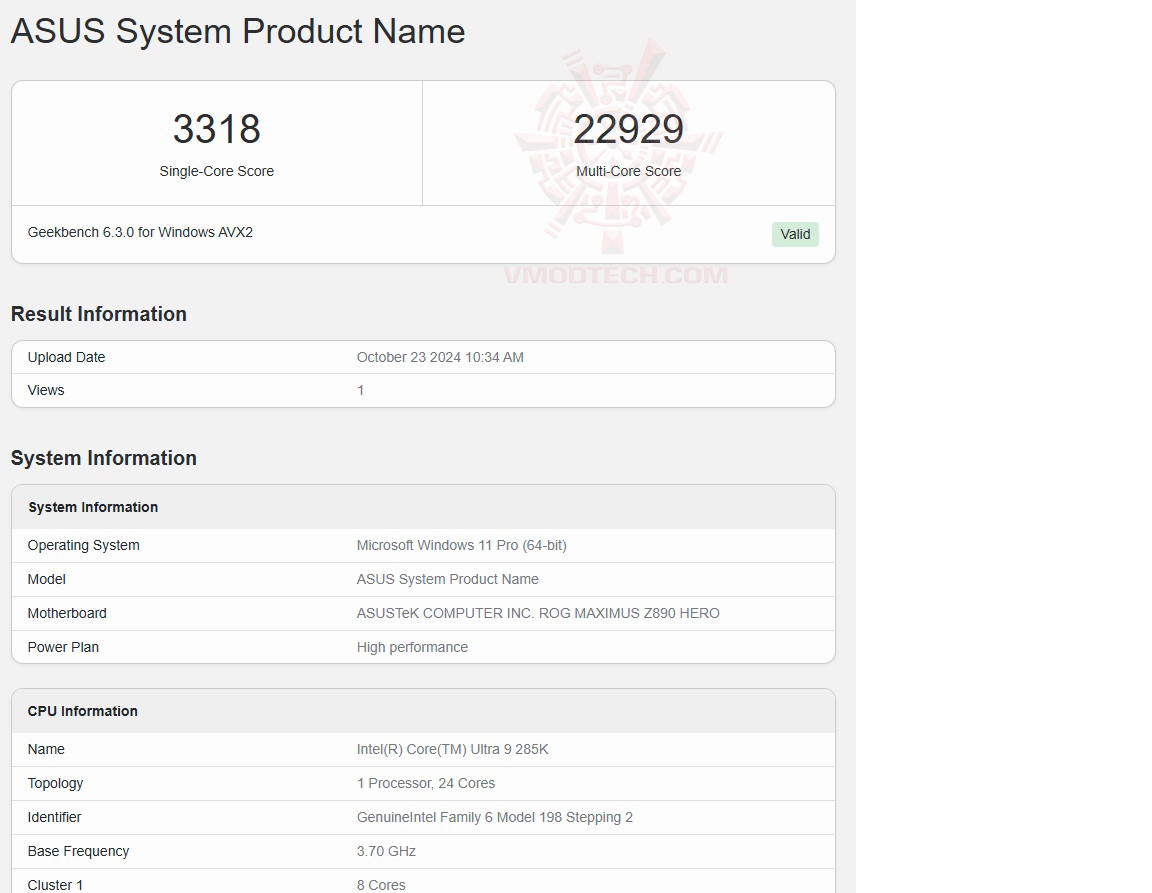Click the Multi-Core Score label

pyautogui.click(x=628, y=171)
